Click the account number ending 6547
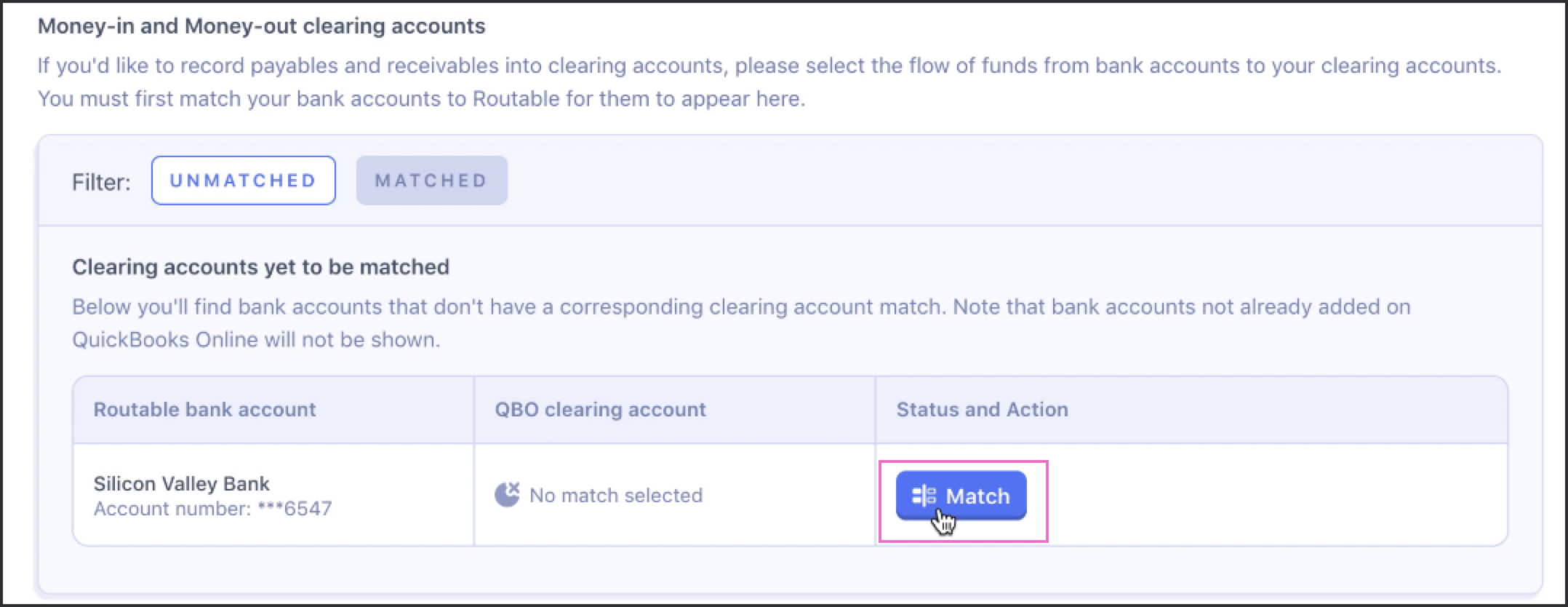1568x607 pixels. [213, 509]
